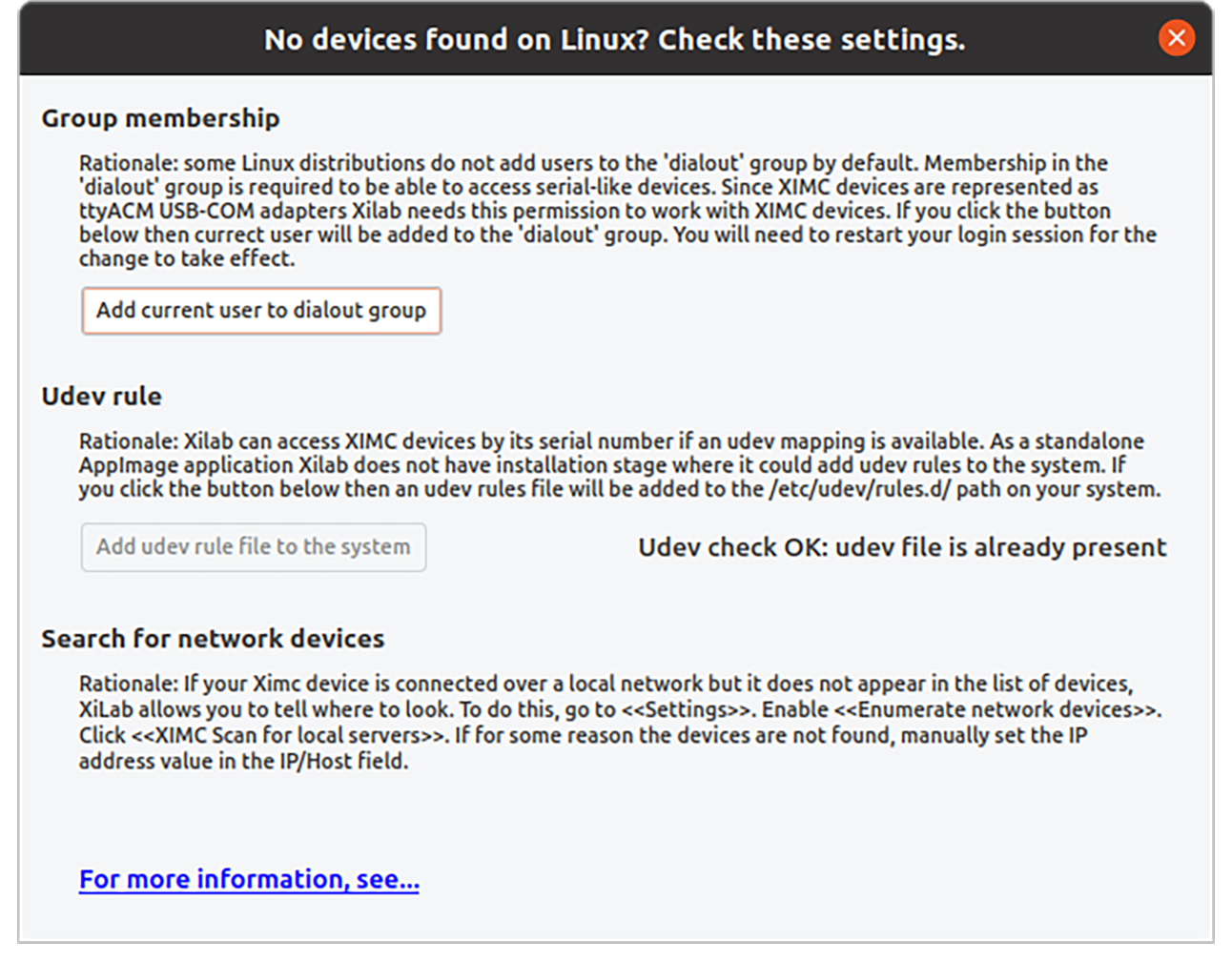This screenshot has height=961, width=1232.
Task: Click the <<XIMC Scan for local servers>> text
Action: pos(289,736)
